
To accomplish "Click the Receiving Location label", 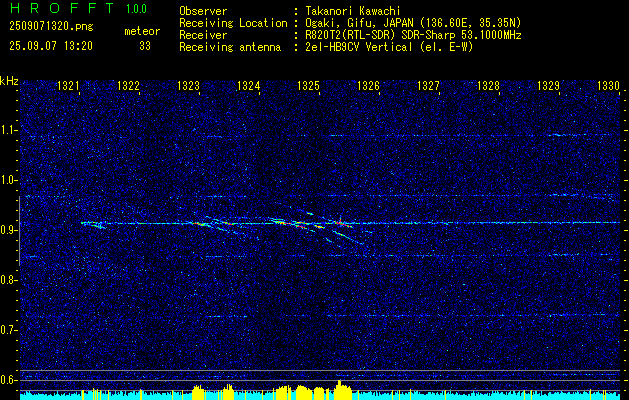I will click(x=233, y=23).
